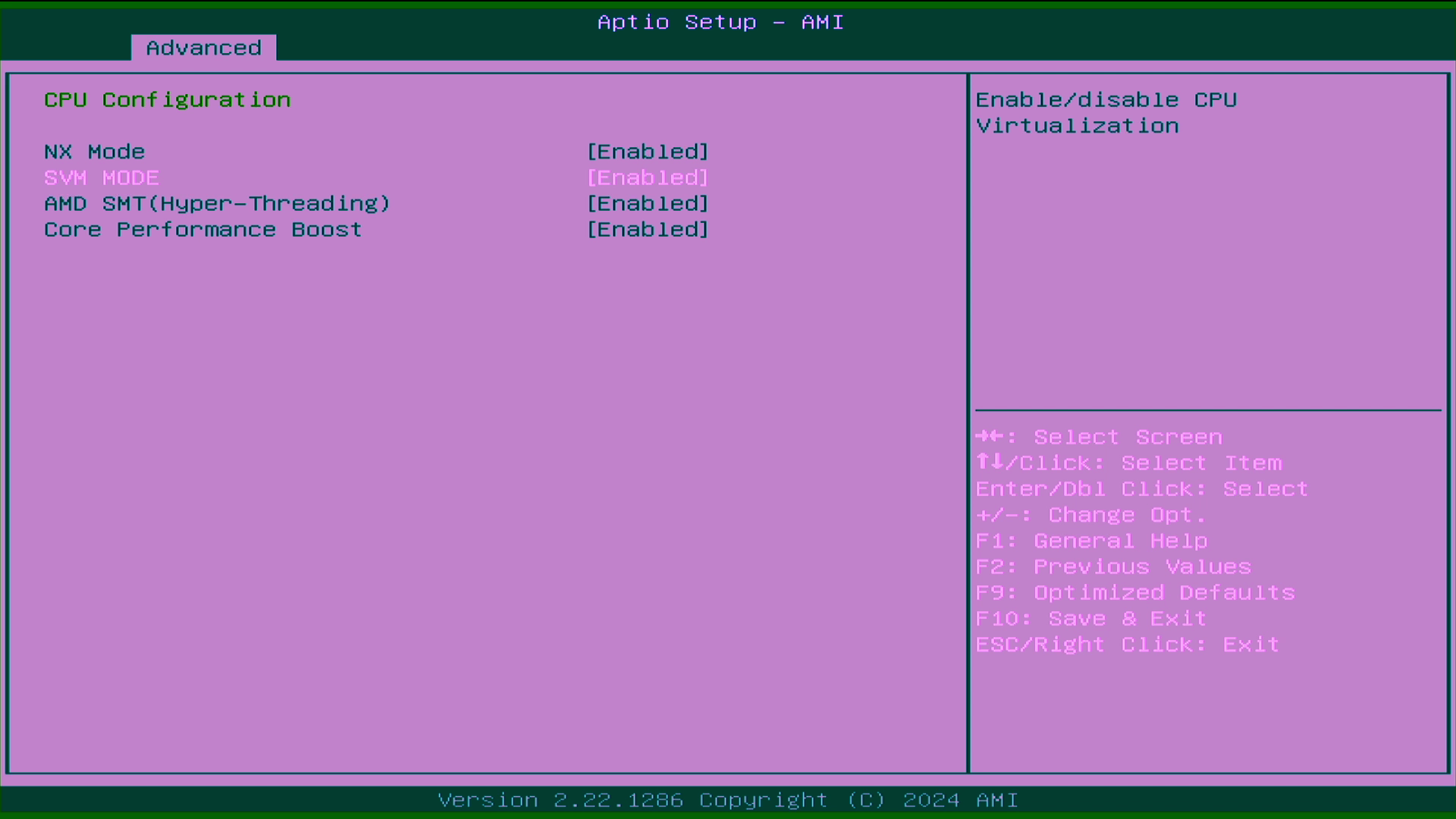1456x819 pixels.
Task: Click ESC/Right Click: Exit hint
Action: (1127, 644)
